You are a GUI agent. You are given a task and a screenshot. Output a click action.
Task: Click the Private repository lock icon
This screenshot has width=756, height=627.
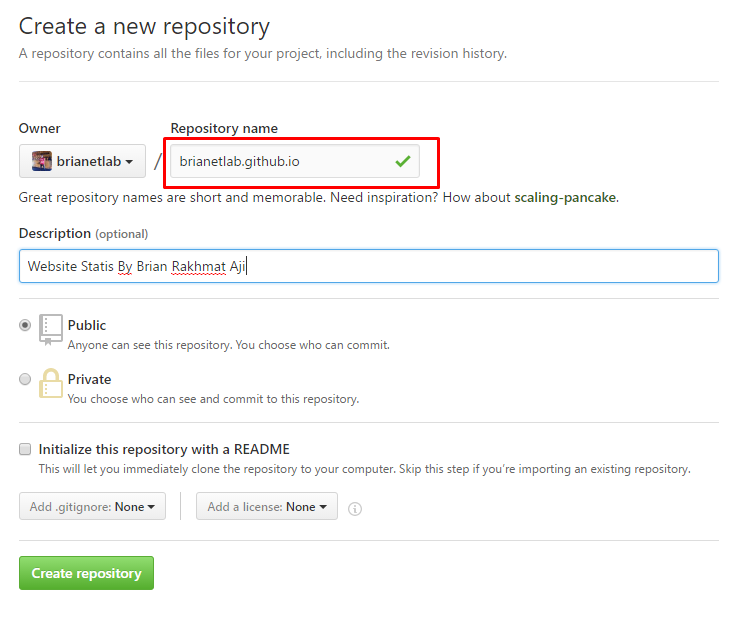51,383
